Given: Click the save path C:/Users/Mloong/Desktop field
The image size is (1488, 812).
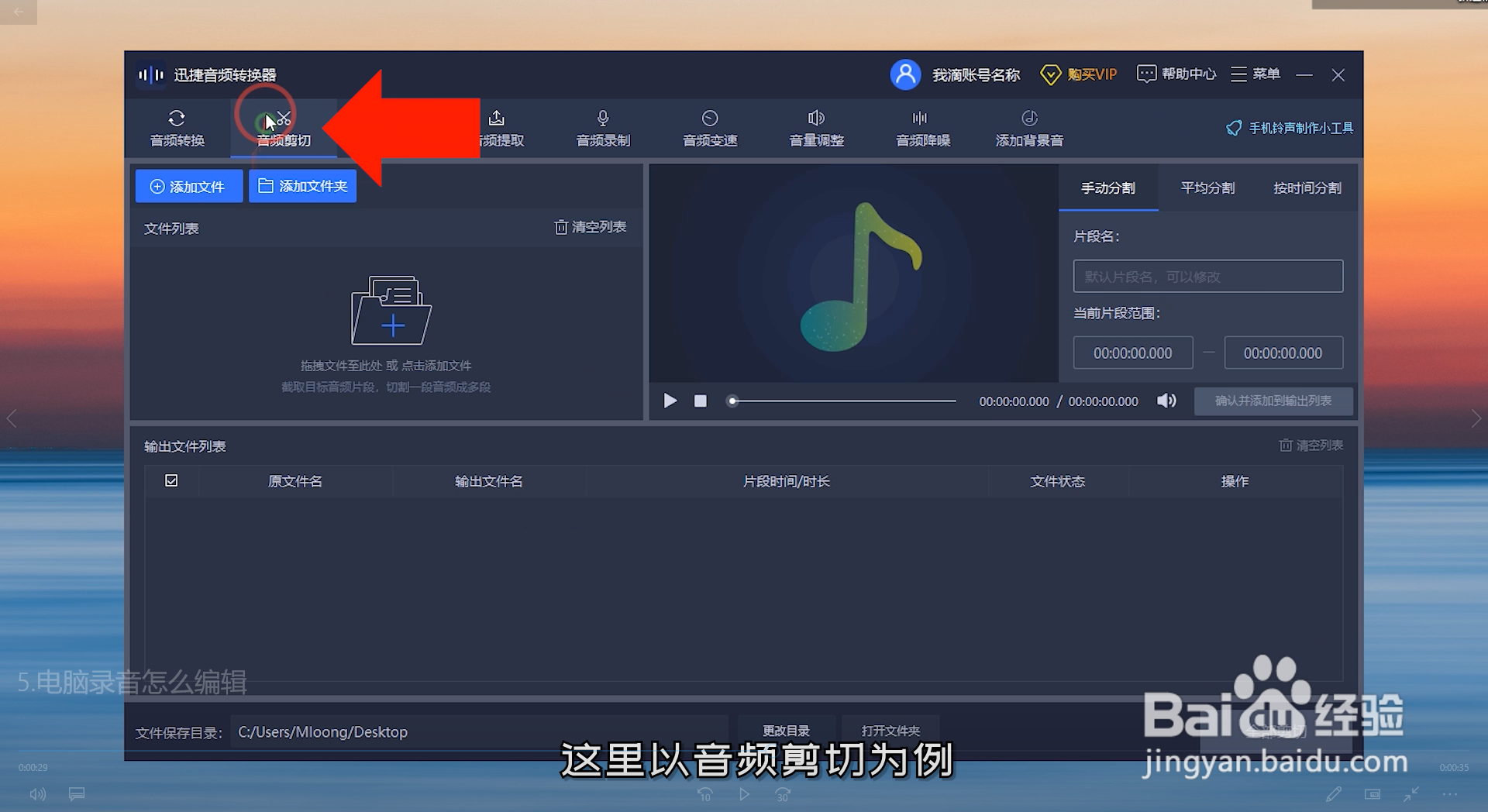Looking at the screenshot, I should pyautogui.click(x=479, y=732).
